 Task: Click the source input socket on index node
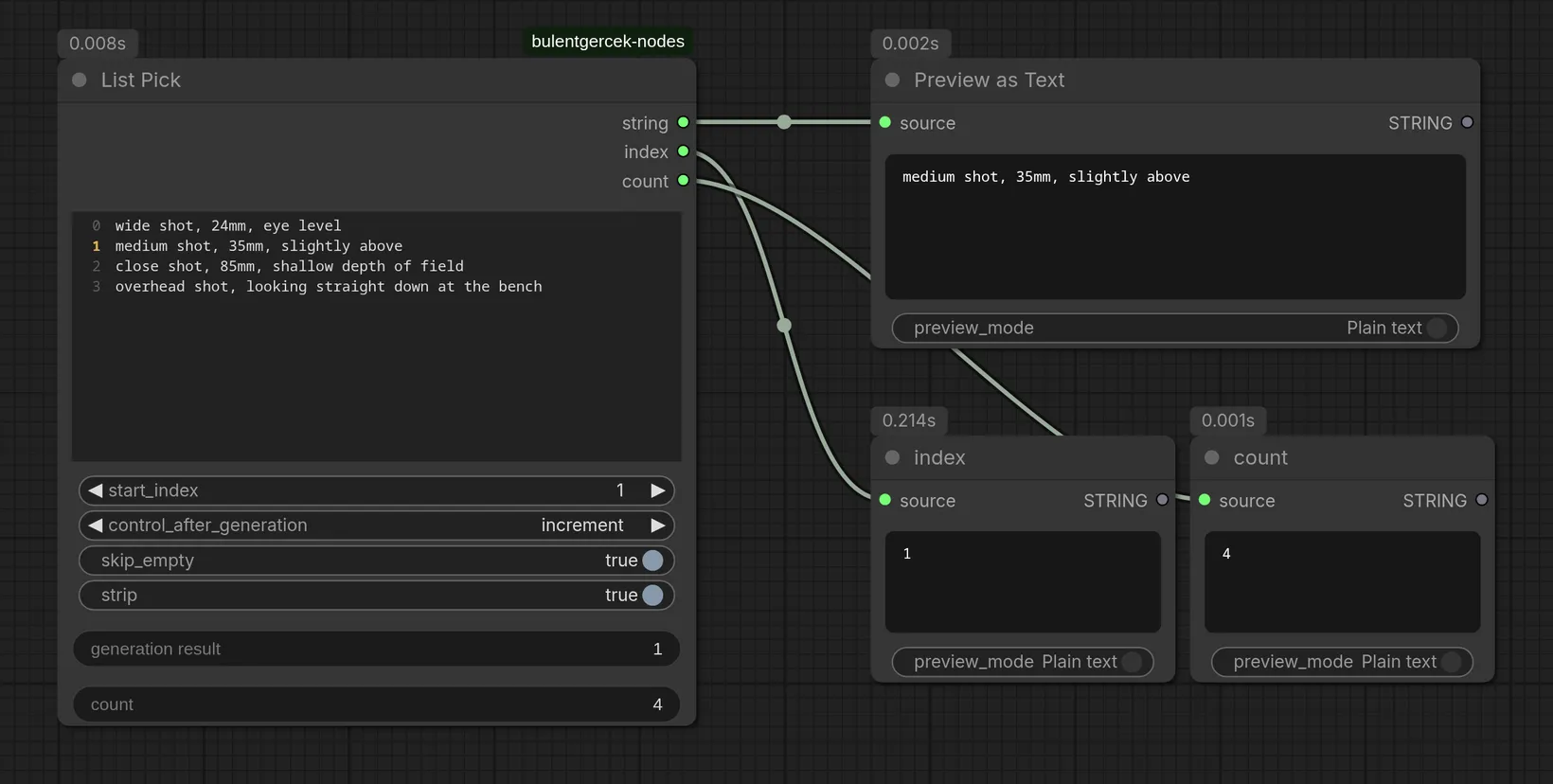884,500
